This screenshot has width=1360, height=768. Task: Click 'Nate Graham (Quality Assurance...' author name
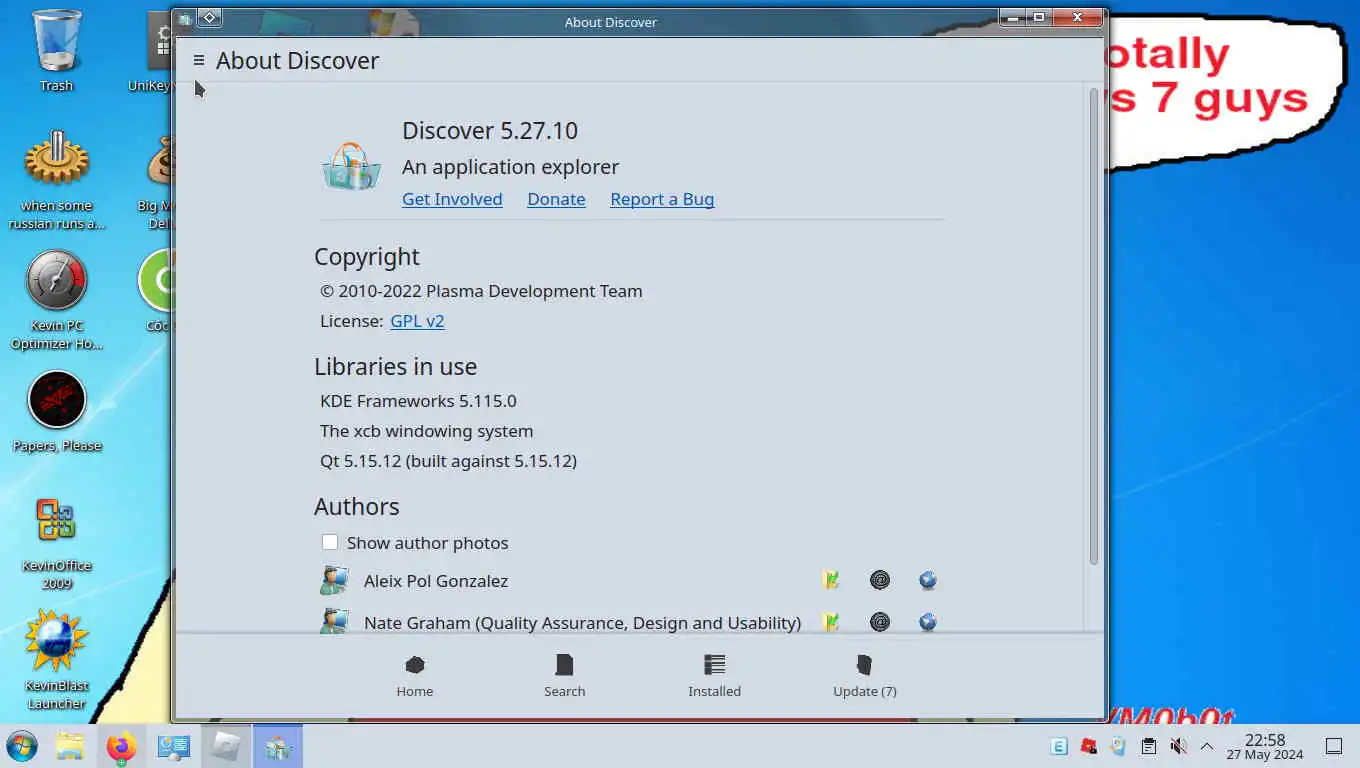pyautogui.click(x=582, y=622)
